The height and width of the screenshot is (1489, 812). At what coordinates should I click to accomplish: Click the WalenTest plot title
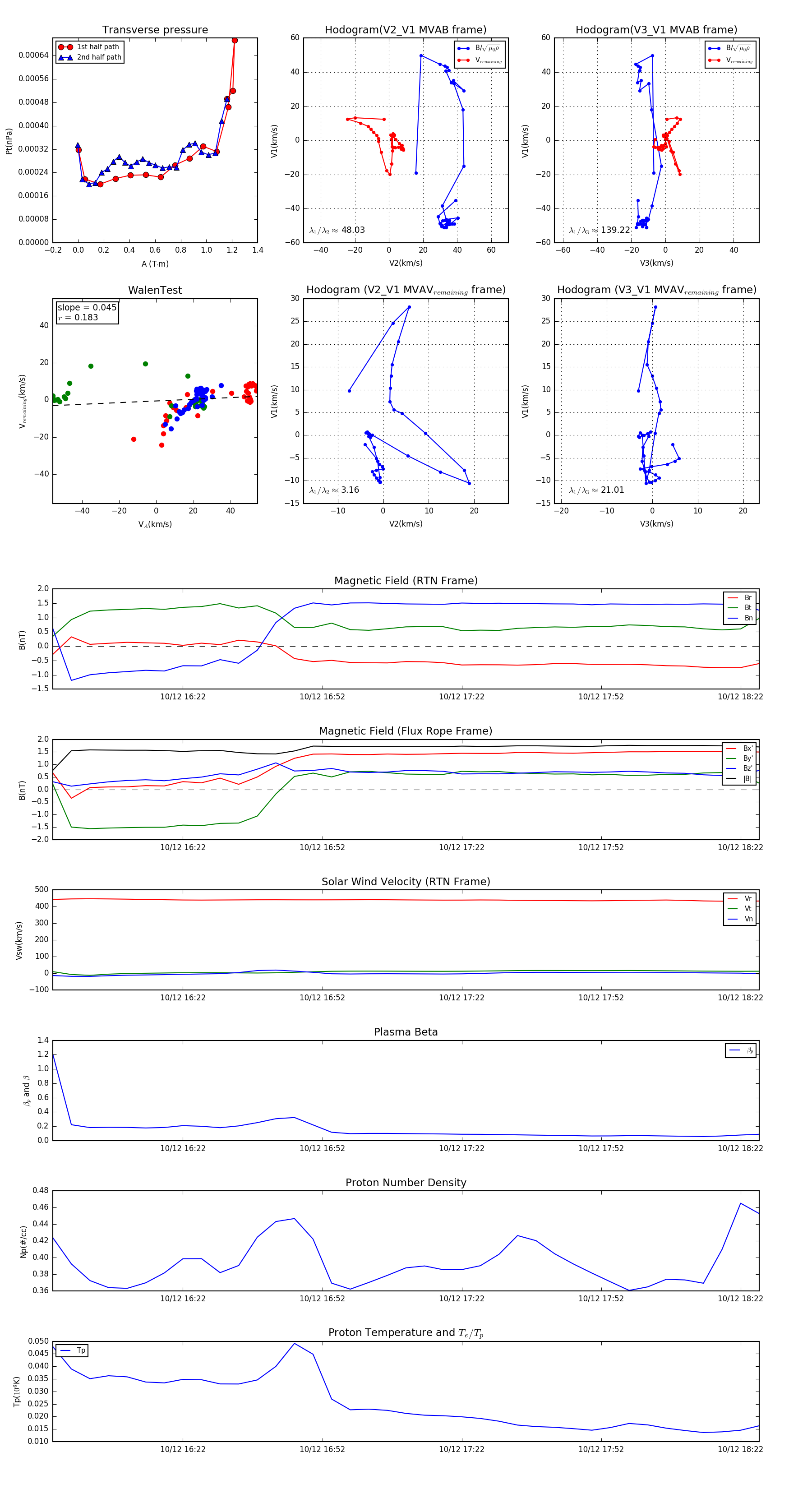tap(155, 290)
